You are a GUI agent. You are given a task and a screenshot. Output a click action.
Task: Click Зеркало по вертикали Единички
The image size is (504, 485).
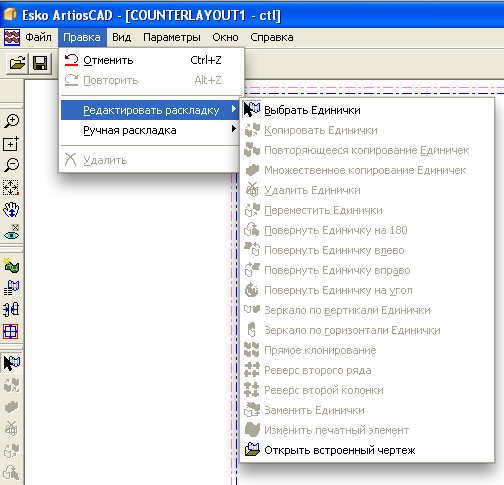click(x=367, y=310)
